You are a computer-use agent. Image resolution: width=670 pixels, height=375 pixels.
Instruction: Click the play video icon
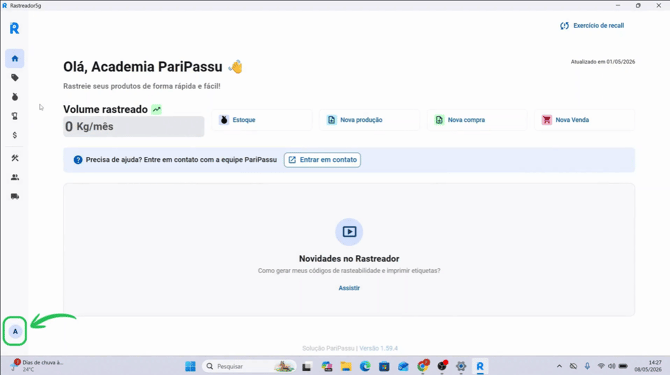[x=349, y=232]
